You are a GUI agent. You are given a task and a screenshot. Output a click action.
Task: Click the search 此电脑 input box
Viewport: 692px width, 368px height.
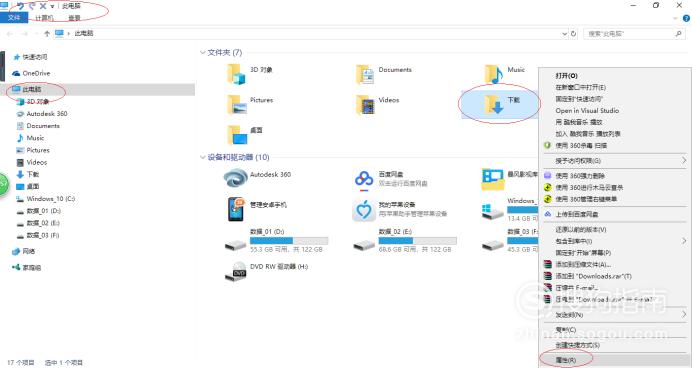(x=634, y=34)
